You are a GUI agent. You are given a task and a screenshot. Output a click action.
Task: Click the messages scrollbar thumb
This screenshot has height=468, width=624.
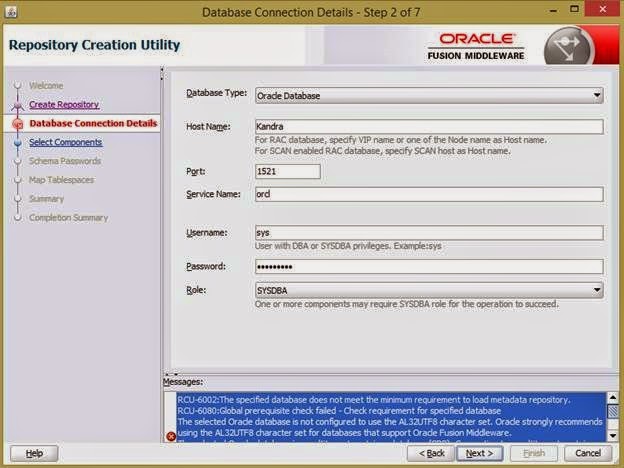pyautogui.click(x=613, y=411)
